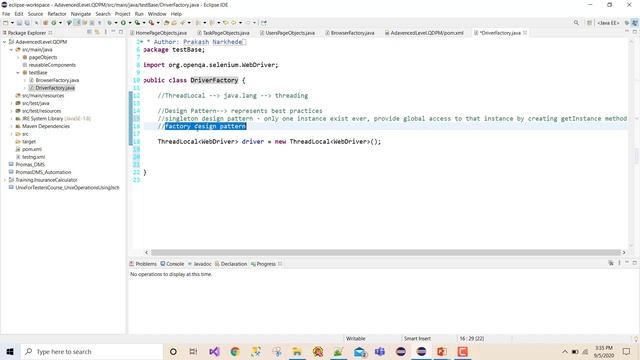
Task: Click the Save All toolbar icon
Action: tap(27, 23)
